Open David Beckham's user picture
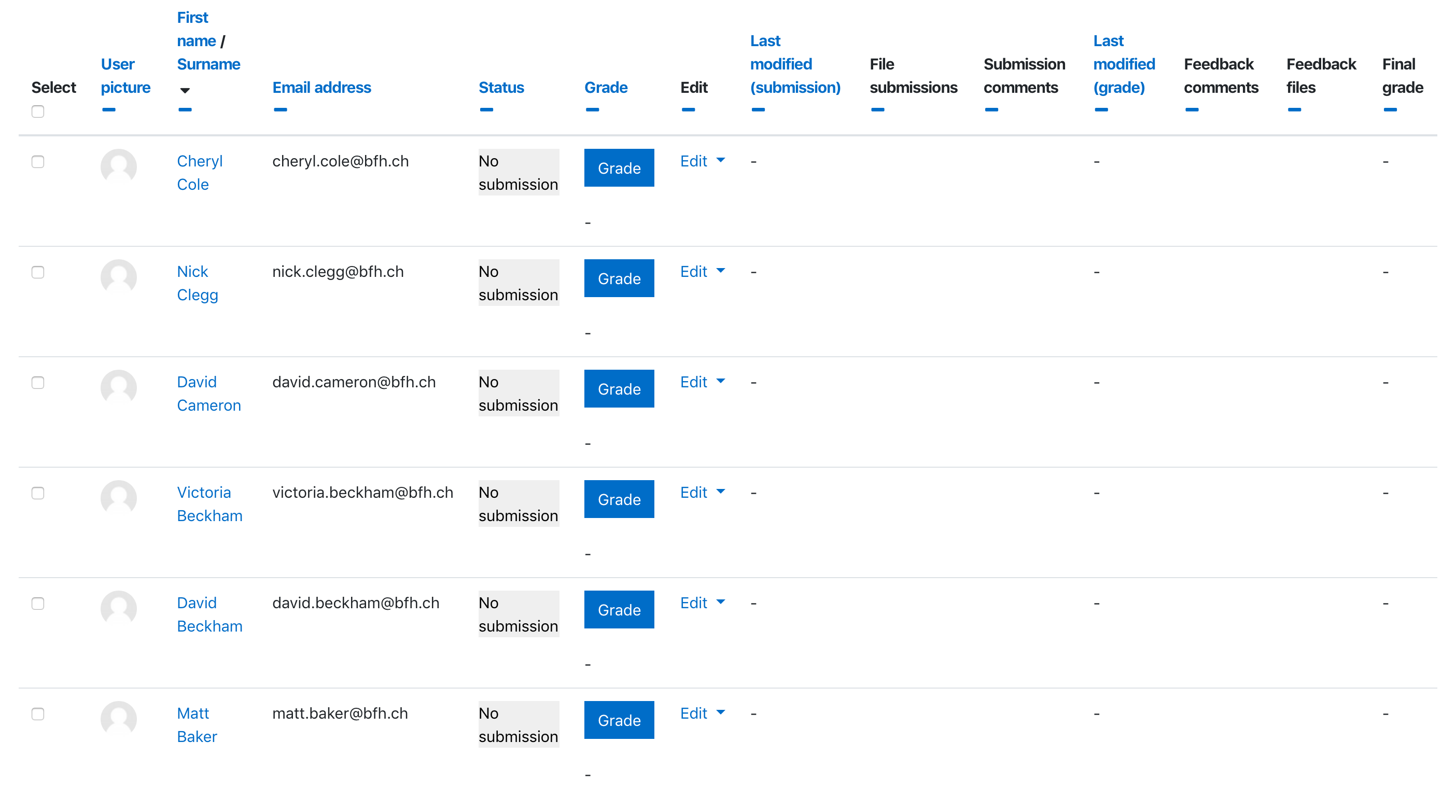 [119, 609]
